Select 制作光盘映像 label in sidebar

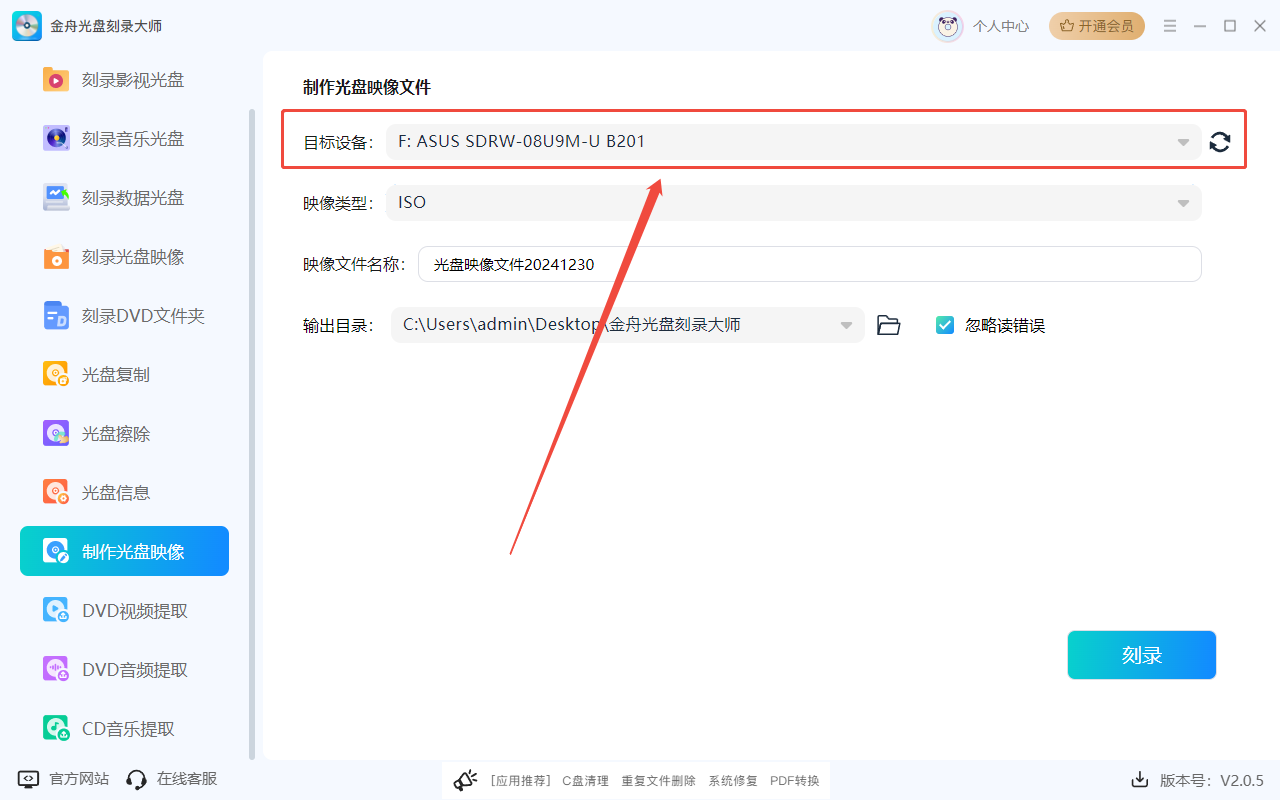coord(133,552)
